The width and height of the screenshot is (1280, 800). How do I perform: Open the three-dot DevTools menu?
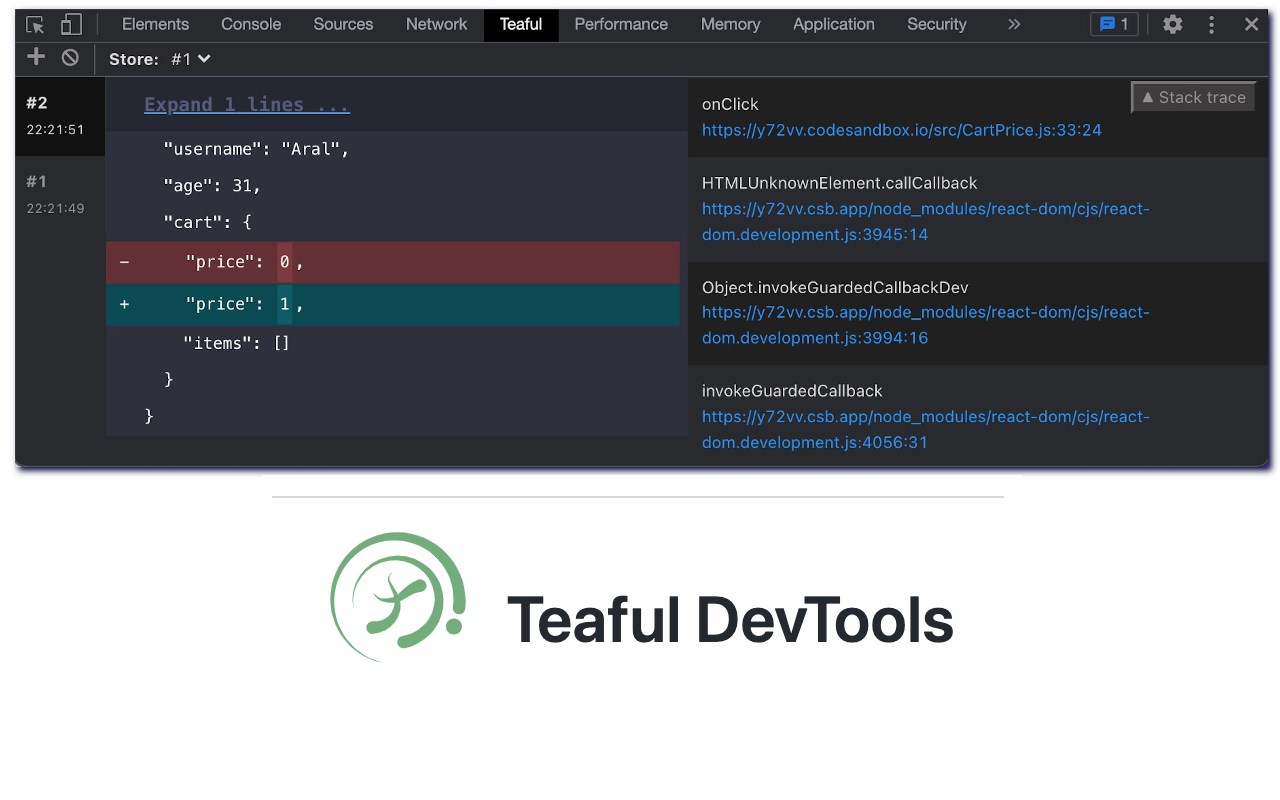pyautogui.click(x=1211, y=25)
